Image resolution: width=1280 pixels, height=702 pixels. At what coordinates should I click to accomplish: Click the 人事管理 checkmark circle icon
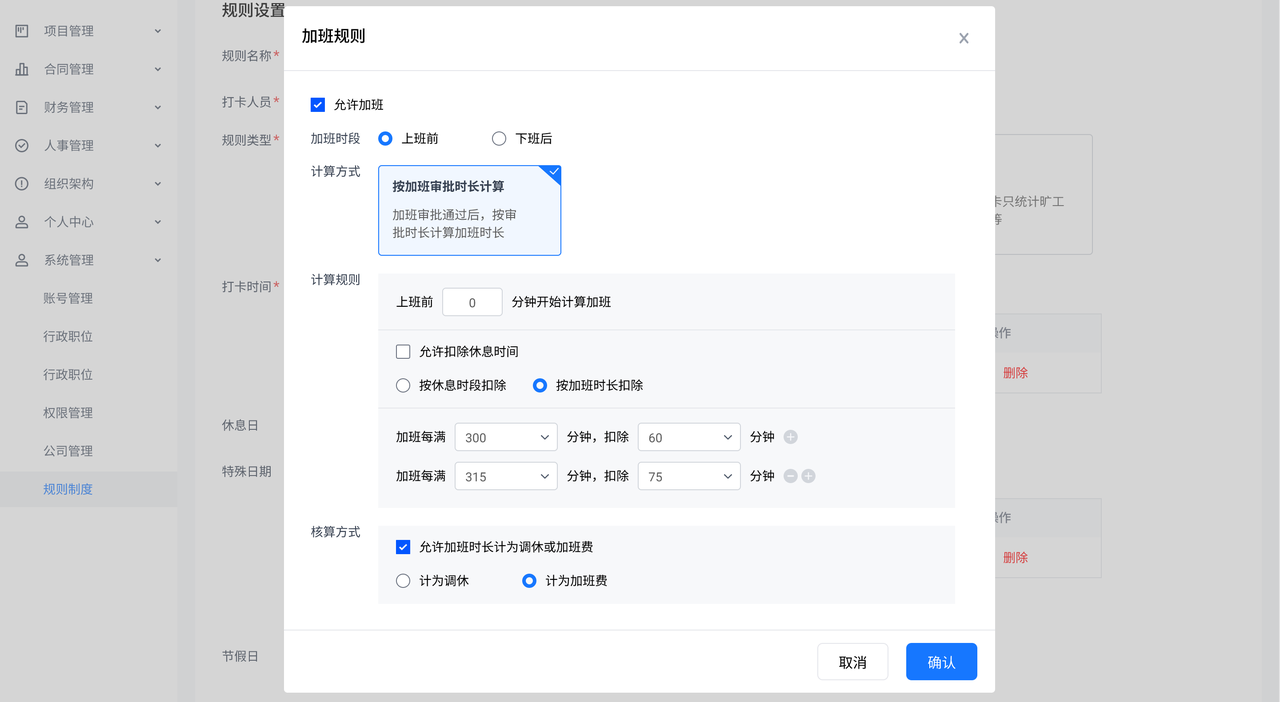[x=22, y=146]
